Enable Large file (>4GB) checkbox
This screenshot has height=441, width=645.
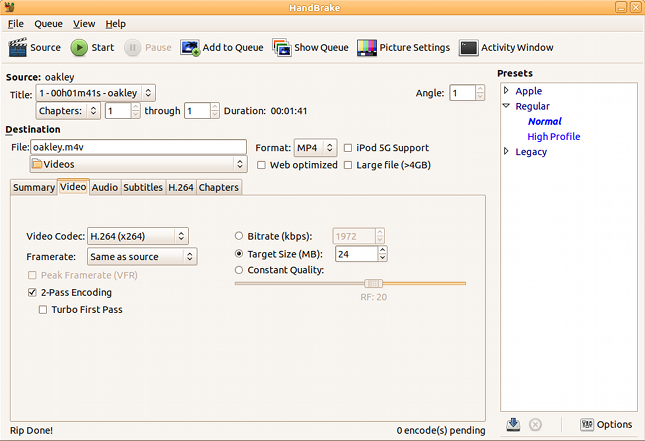click(x=348, y=165)
